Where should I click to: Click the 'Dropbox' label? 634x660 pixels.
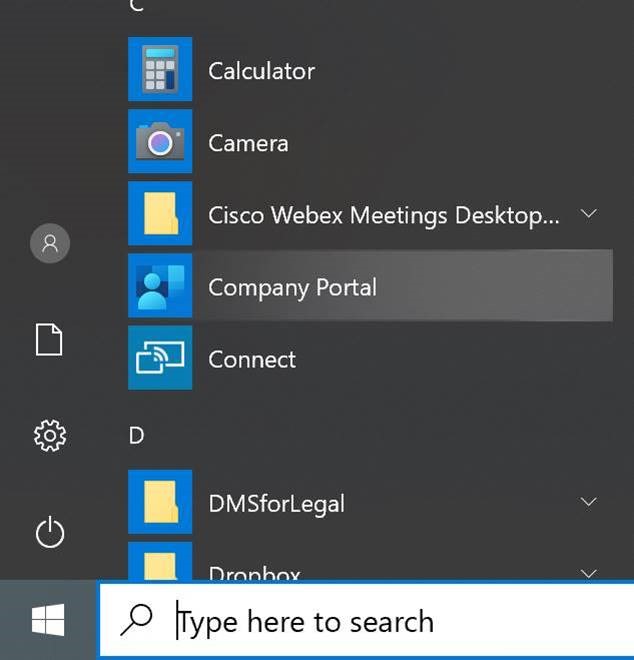pos(254,573)
